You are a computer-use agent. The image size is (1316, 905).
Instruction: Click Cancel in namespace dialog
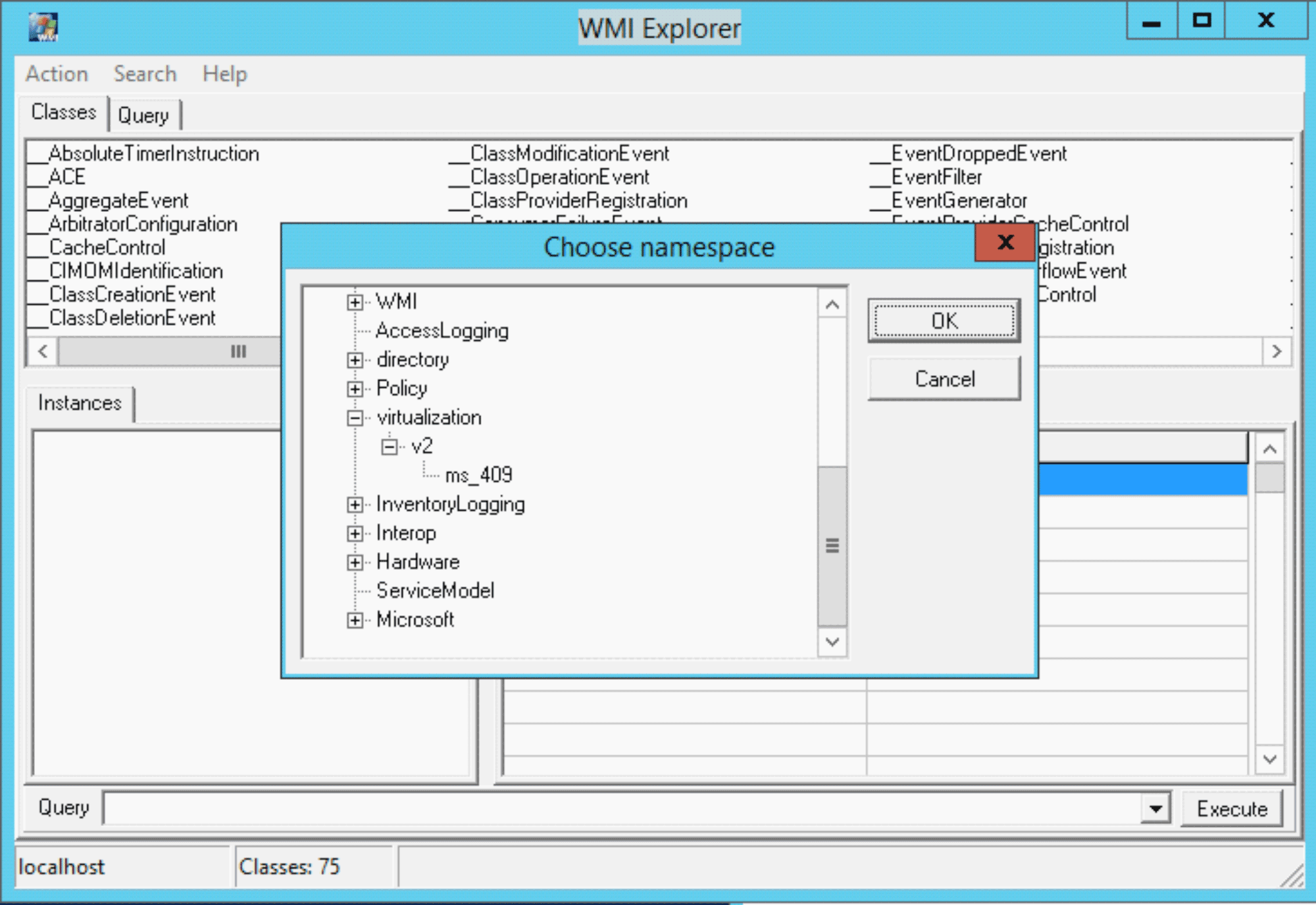pyautogui.click(x=944, y=379)
